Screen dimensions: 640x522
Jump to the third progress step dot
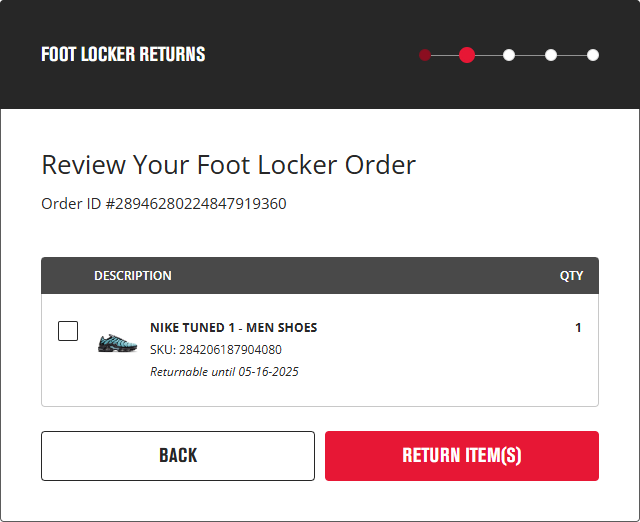509,55
